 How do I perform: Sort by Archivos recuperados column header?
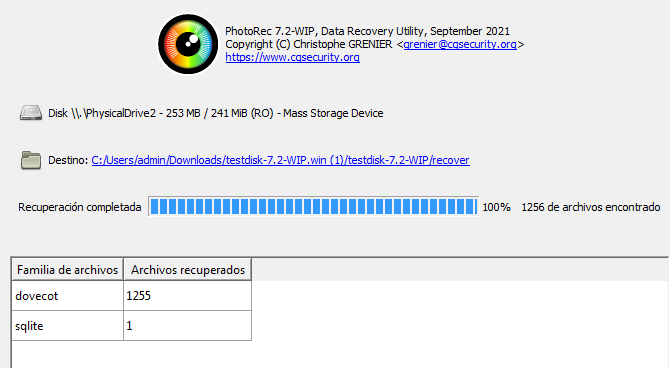188,270
